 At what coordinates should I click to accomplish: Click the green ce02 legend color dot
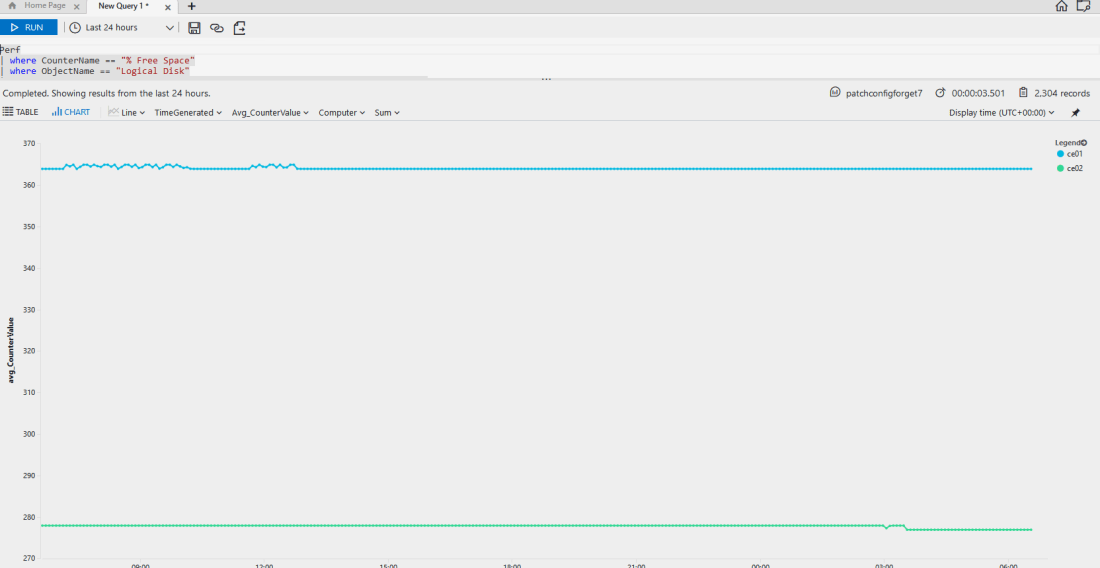(x=1060, y=168)
